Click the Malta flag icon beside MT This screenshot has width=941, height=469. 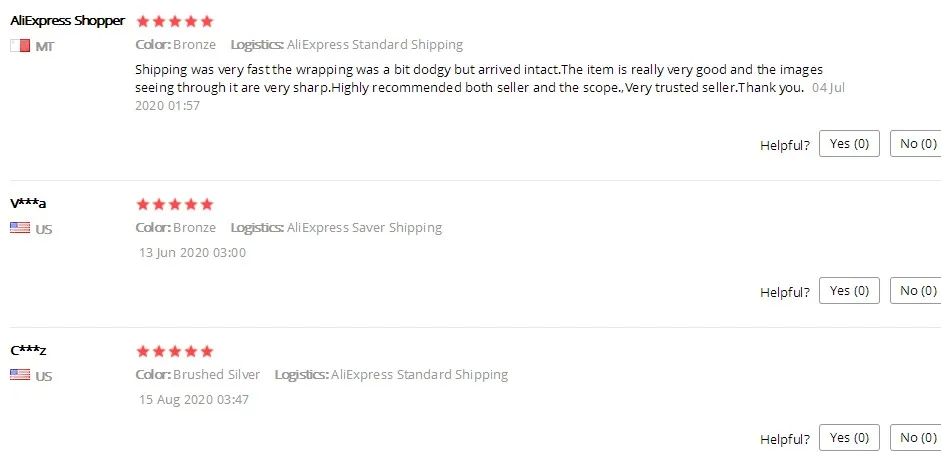(x=20, y=47)
